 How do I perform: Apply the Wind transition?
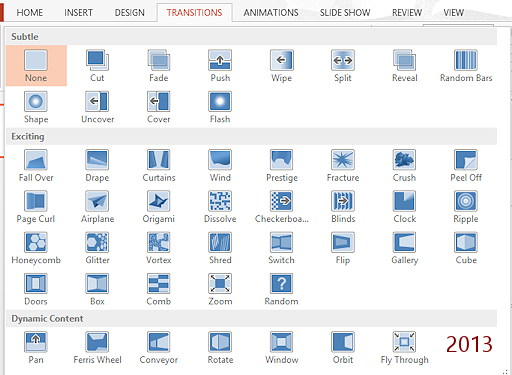coord(220,165)
